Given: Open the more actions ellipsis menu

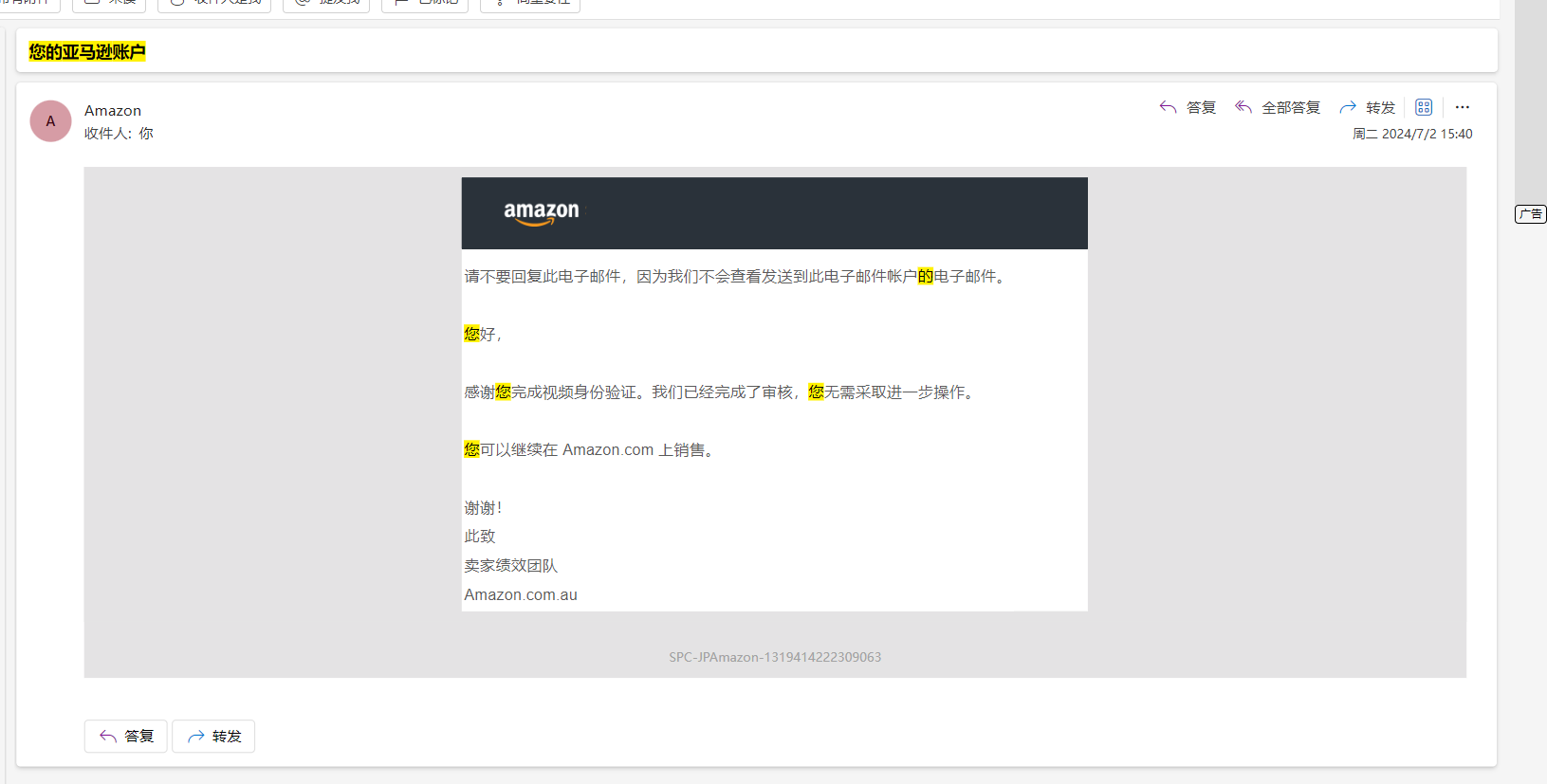Looking at the screenshot, I should pos(1463,107).
